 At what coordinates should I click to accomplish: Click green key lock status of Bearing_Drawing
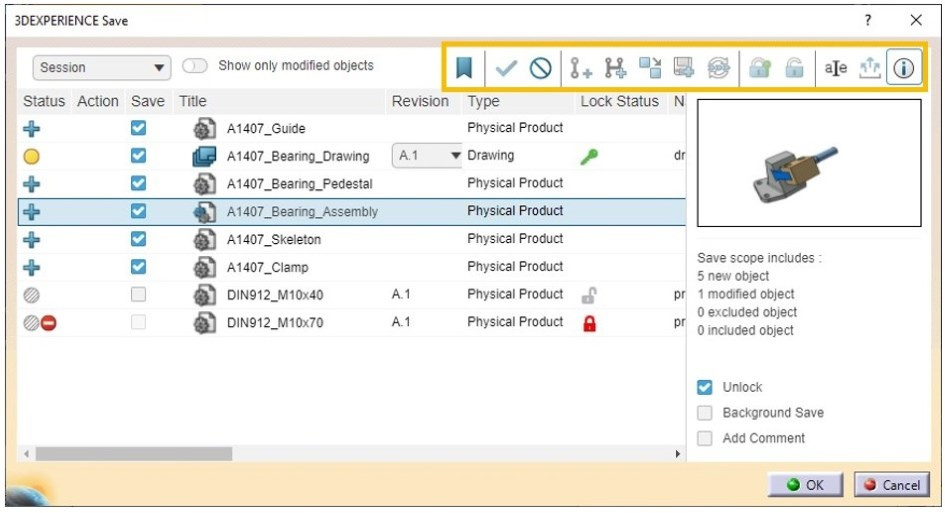click(589, 157)
